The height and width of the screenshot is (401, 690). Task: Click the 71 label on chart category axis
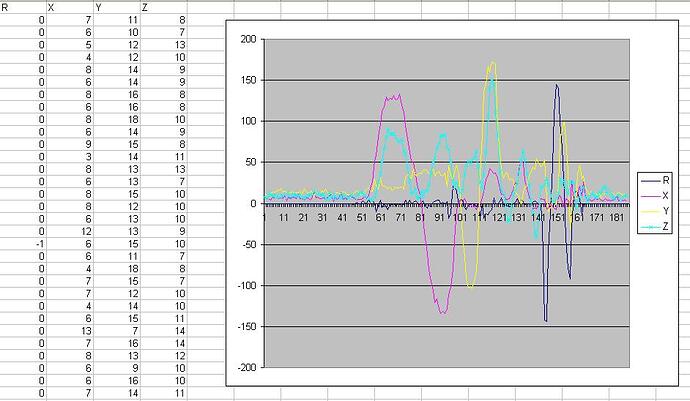(x=400, y=217)
